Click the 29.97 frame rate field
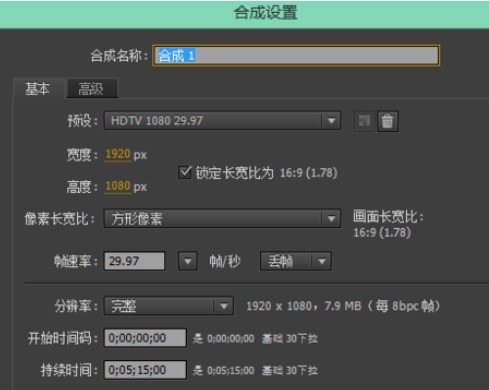Screen dimensions: 489x390 click(134, 261)
